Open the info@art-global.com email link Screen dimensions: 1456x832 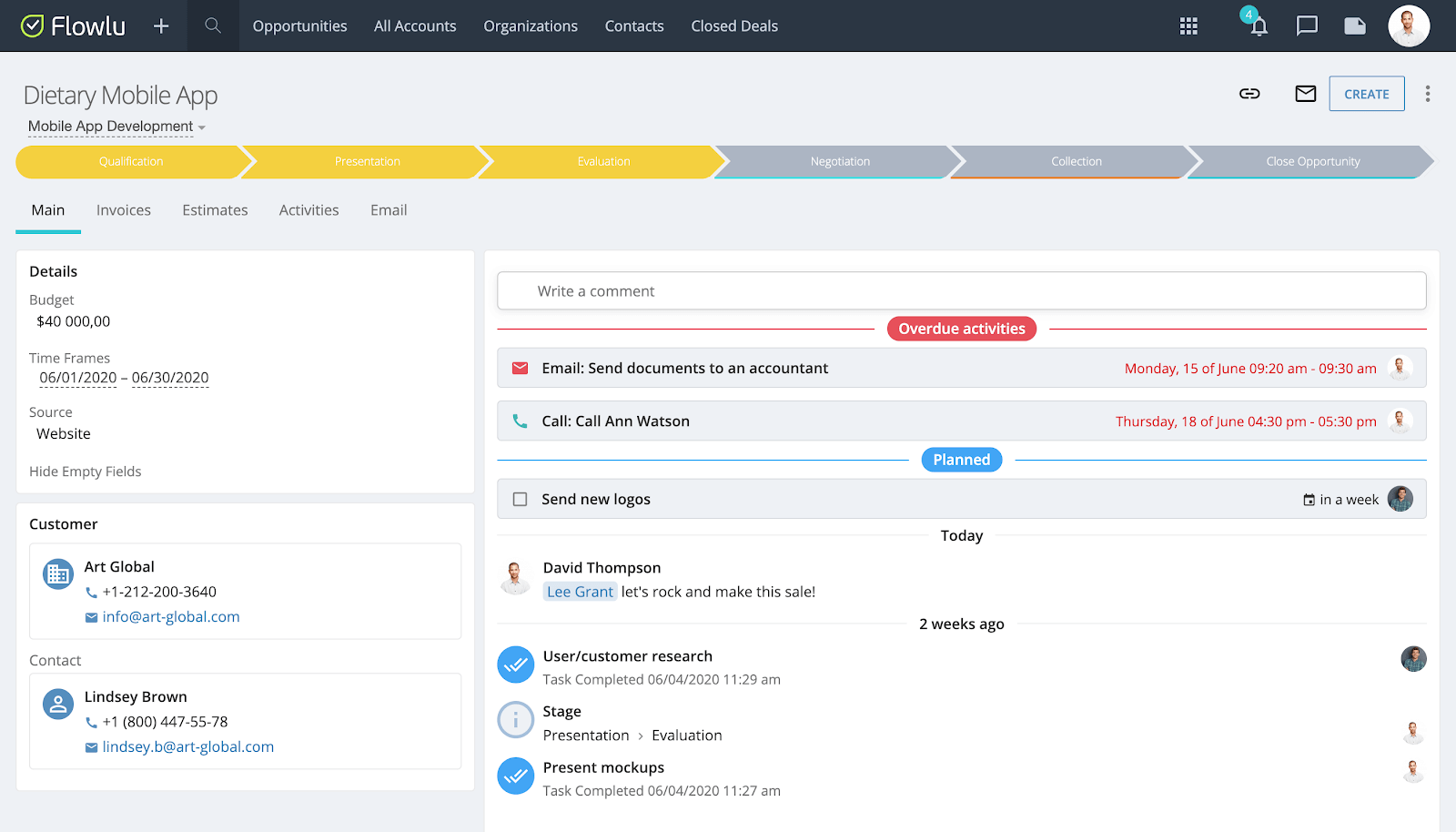click(171, 617)
